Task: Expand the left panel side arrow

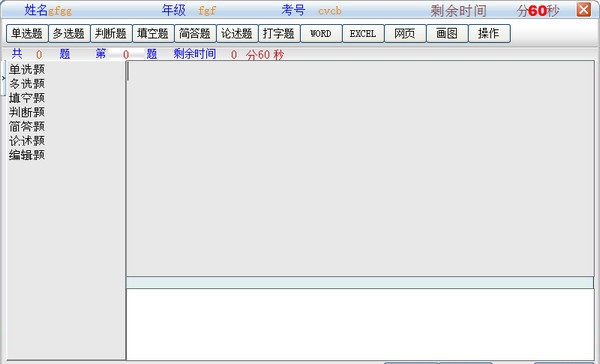Action: click(3, 78)
